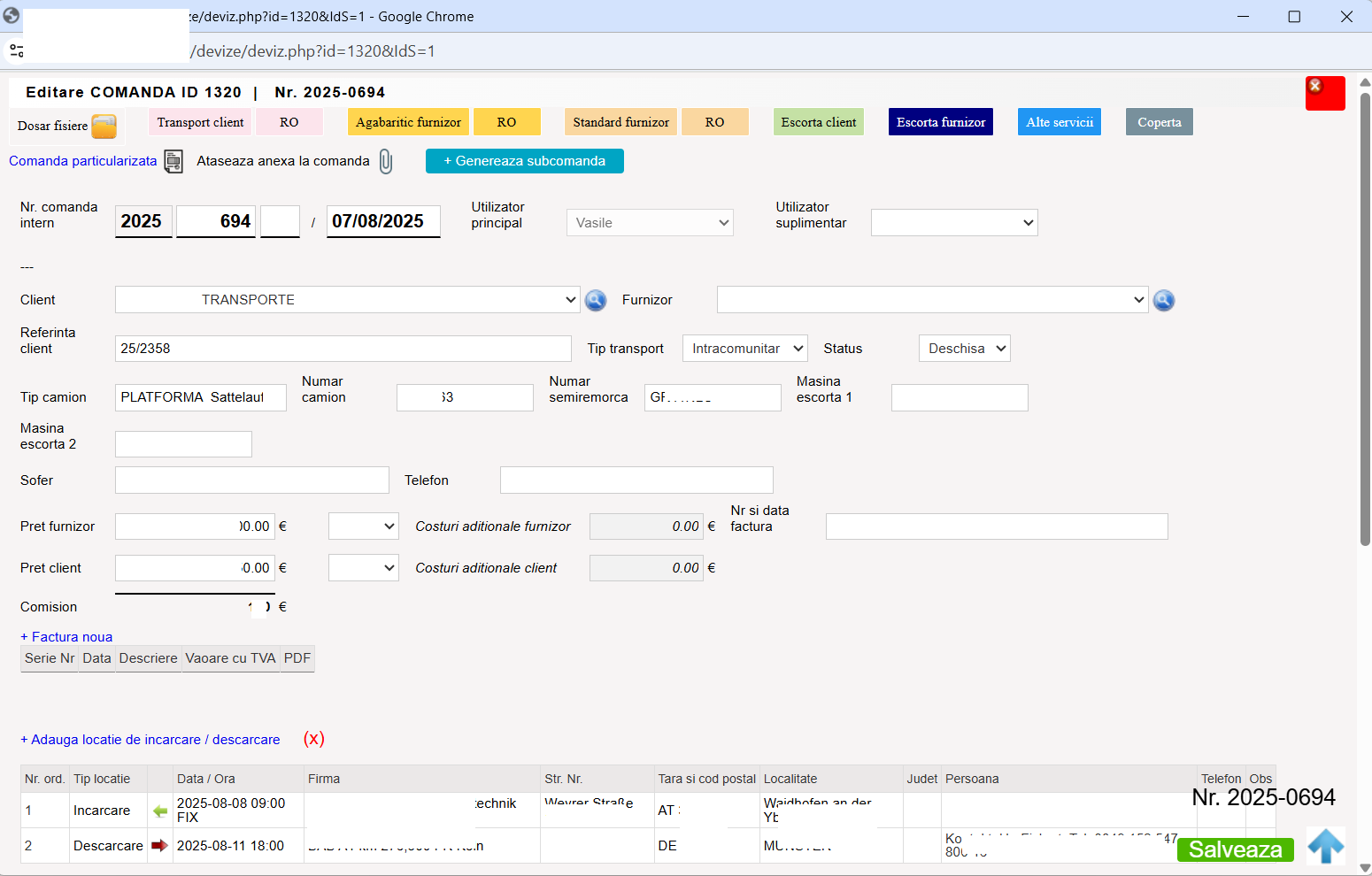This screenshot has width=1372, height=876.
Task: Click the date field 07/08/2025
Action: click(383, 221)
